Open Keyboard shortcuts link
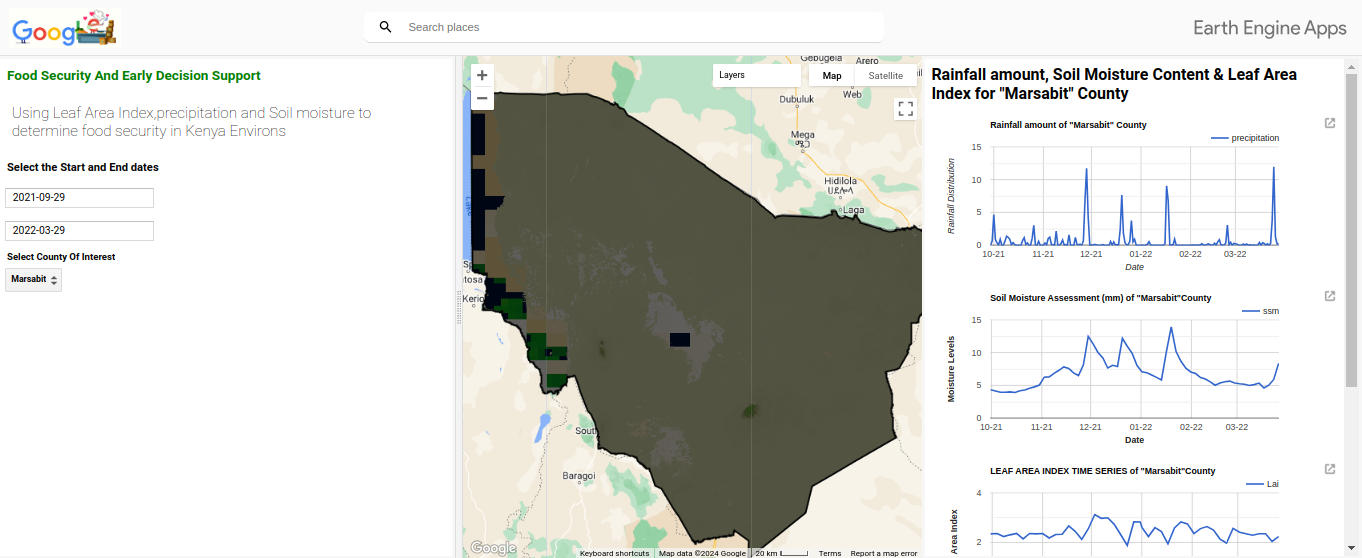 tap(614, 553)
